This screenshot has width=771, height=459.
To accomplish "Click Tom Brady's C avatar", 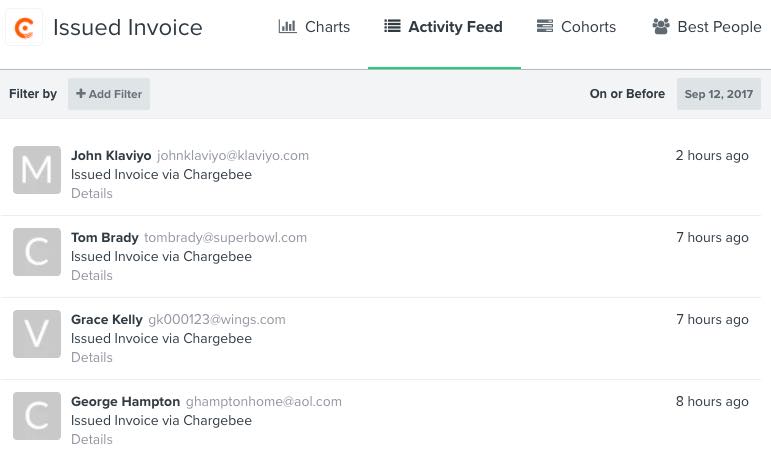I will tap(37, 252).
